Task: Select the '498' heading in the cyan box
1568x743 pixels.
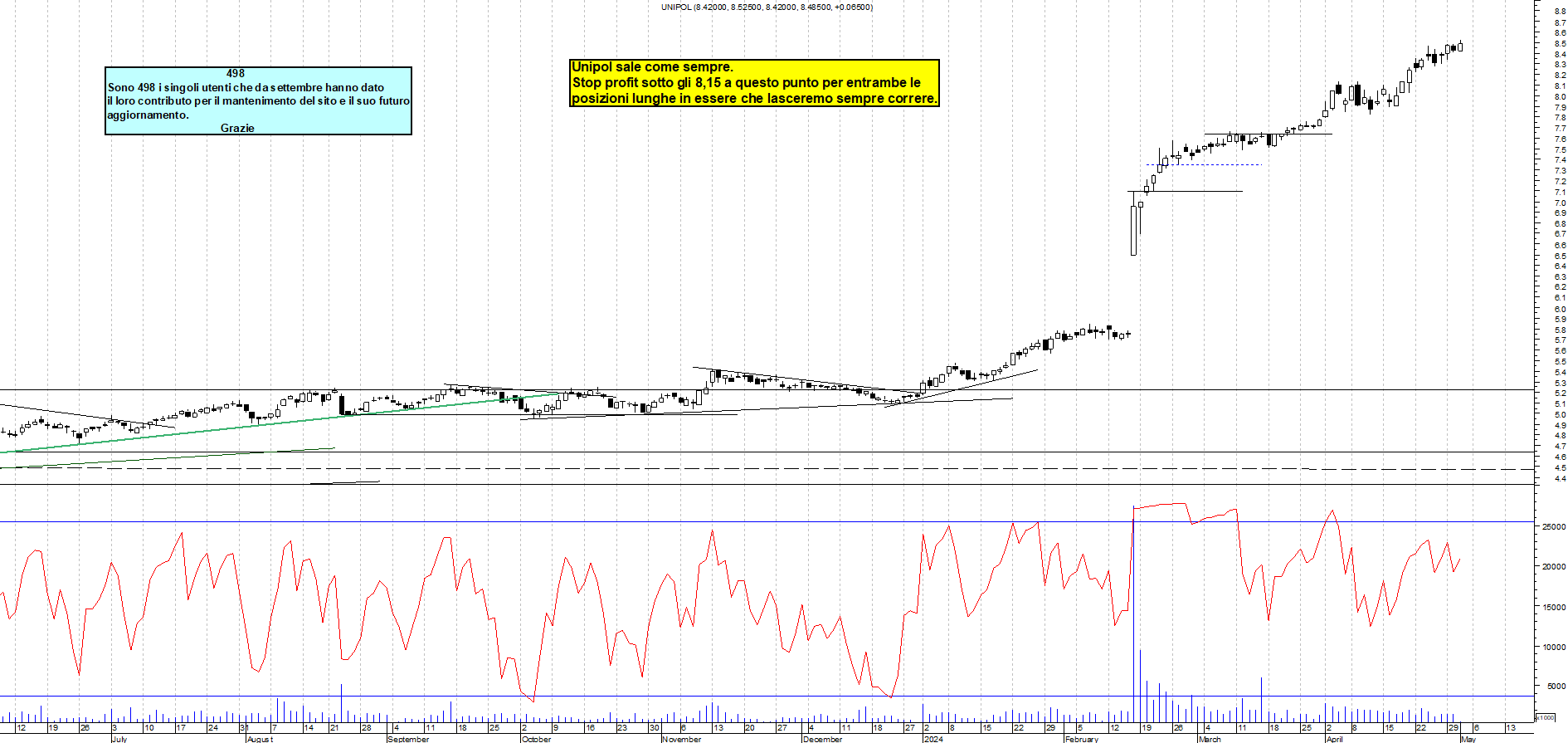Action: (x=236, y=73)
